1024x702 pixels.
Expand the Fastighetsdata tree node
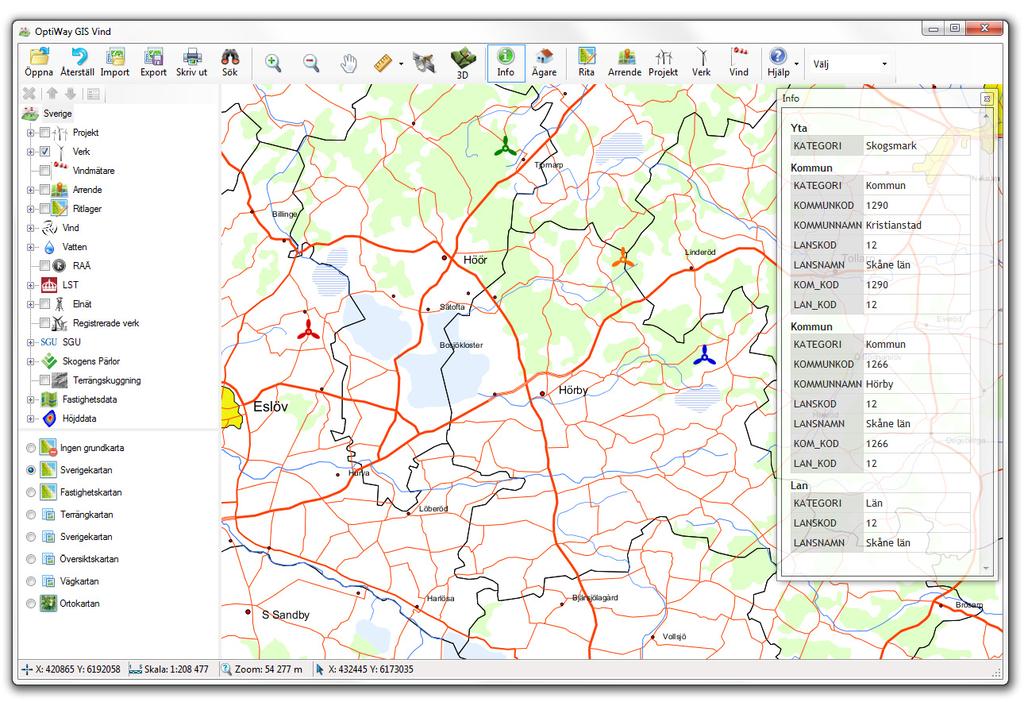pos(30,399)
